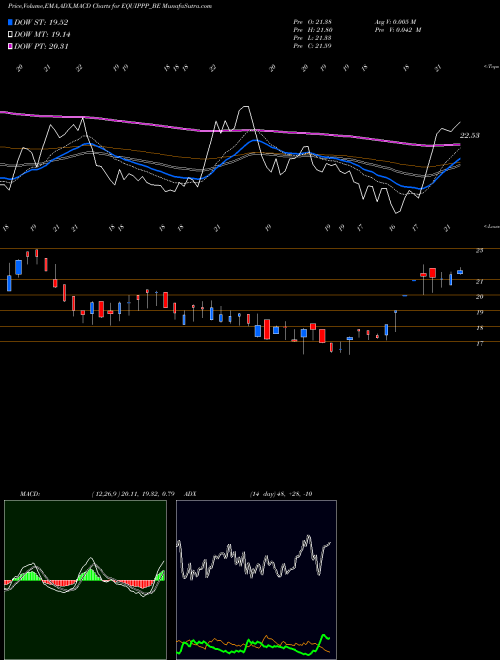Click the 19 price axis label
Image resolution: width=500 pixels, height=660 pixels.
click(479, 312)
